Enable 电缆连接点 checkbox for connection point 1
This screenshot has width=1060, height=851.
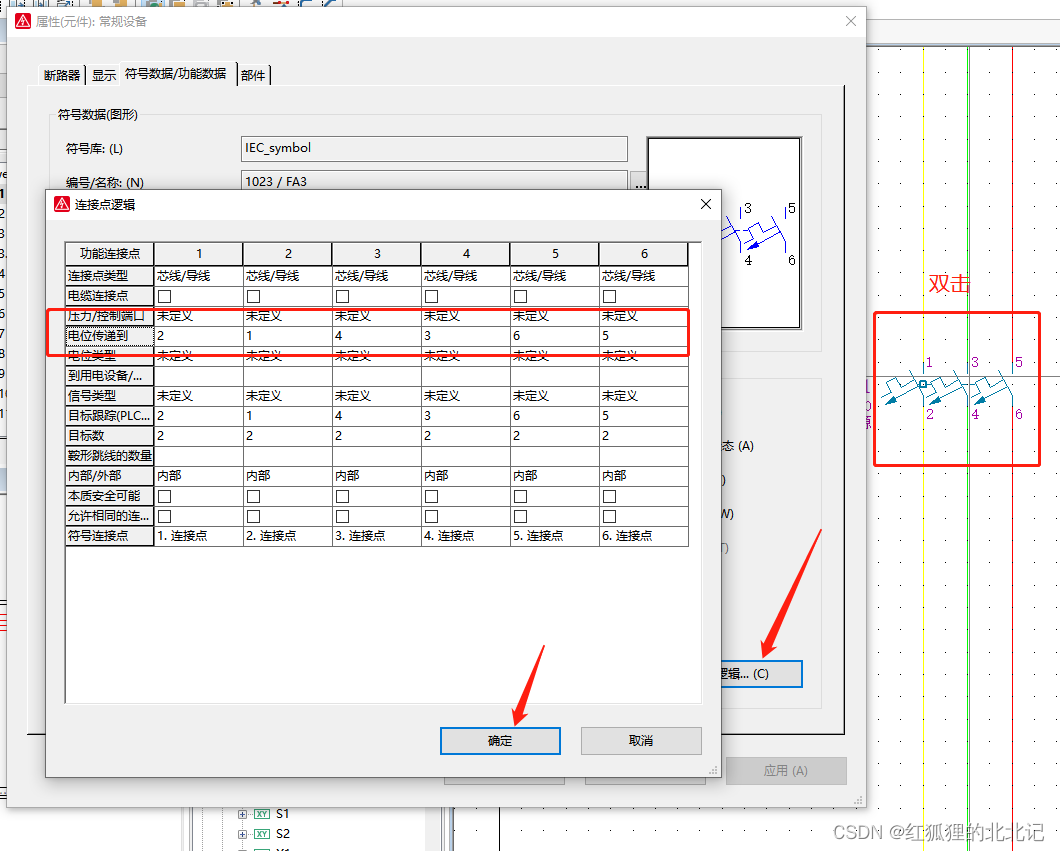click(164, 296)
